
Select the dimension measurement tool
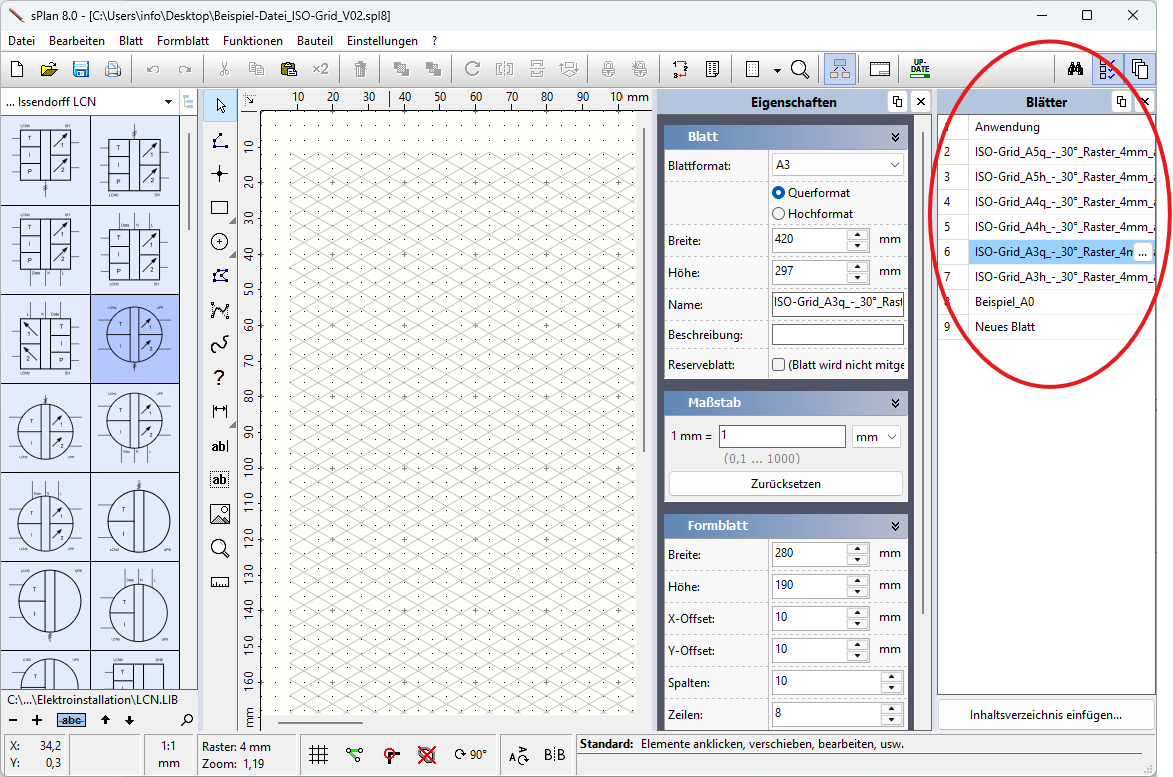click(x=220, y=411)
